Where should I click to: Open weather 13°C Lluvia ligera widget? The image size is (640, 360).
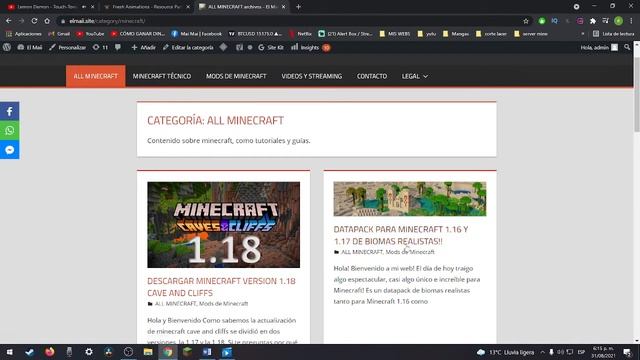505,352
